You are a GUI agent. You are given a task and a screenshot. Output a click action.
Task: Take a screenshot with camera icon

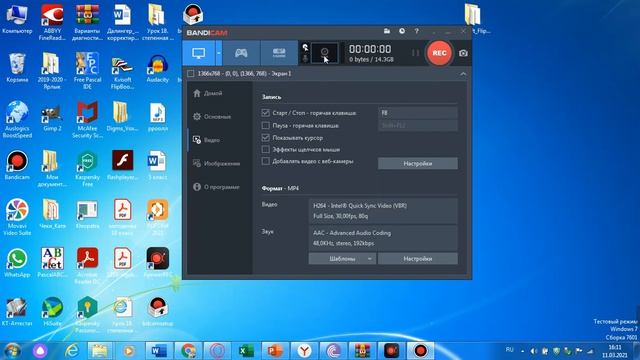point(463,53)
